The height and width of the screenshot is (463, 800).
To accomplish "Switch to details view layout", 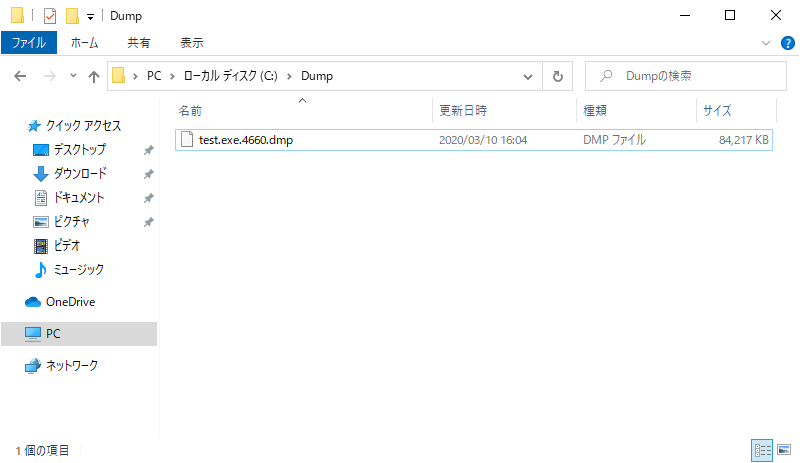I will pos(762,450).
